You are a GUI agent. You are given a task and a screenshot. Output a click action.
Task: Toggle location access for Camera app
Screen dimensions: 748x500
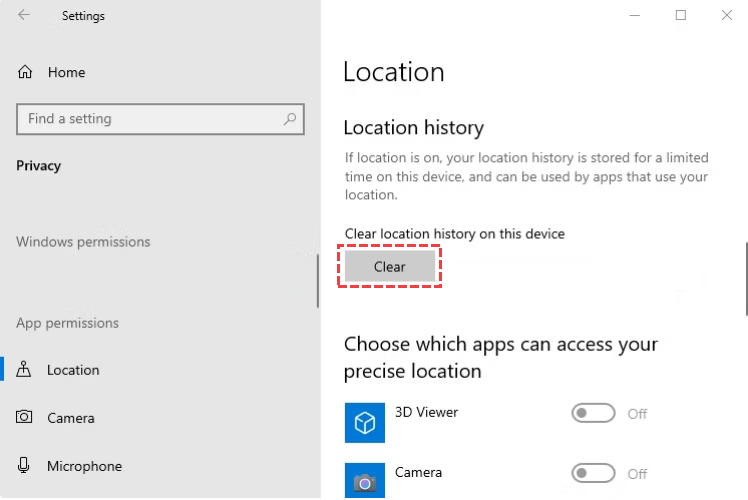coord(593,473)
